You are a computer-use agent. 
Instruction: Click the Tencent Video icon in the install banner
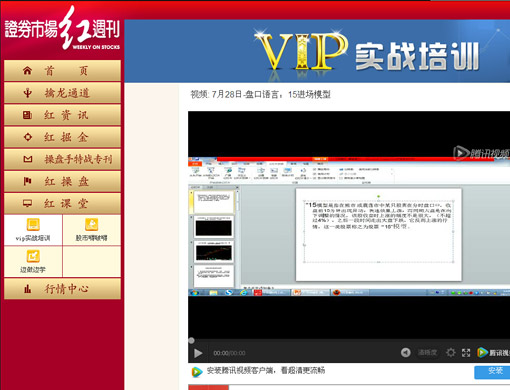point(197,372)
